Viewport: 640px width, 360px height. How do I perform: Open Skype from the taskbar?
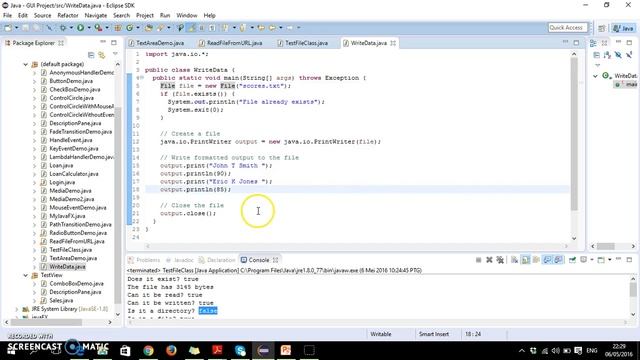240,350
